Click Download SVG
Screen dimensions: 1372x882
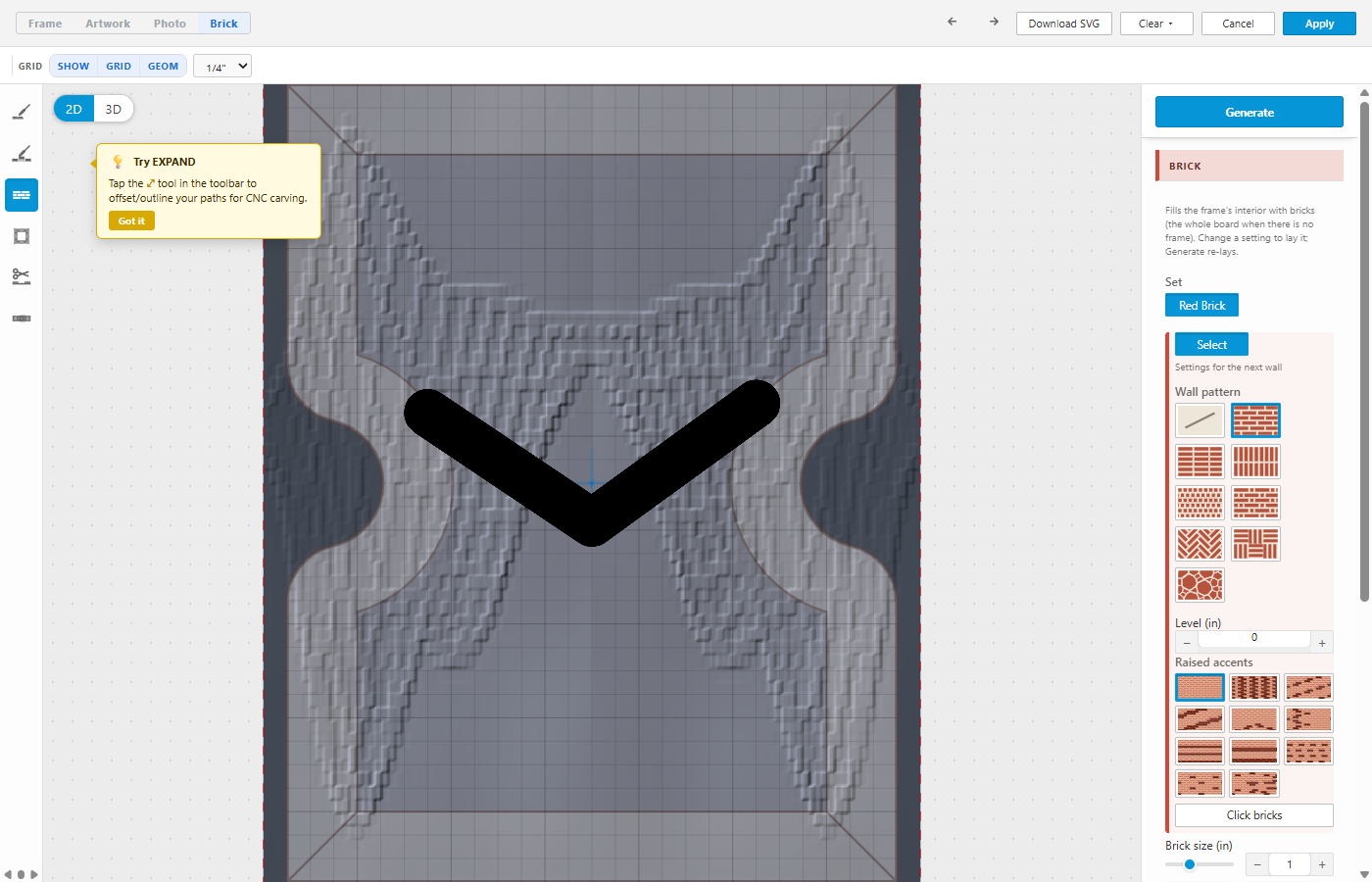point(1064,24)
